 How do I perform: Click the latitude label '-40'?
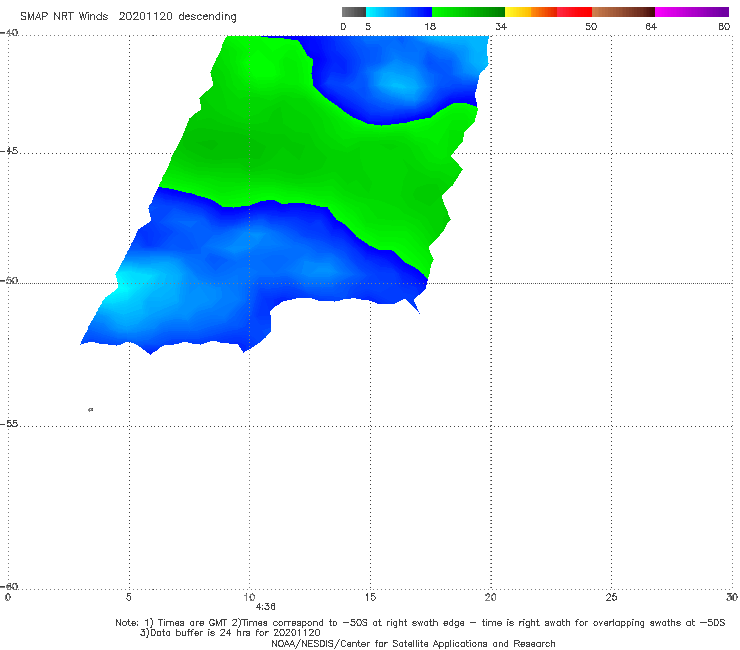click(x=9, y=33)
